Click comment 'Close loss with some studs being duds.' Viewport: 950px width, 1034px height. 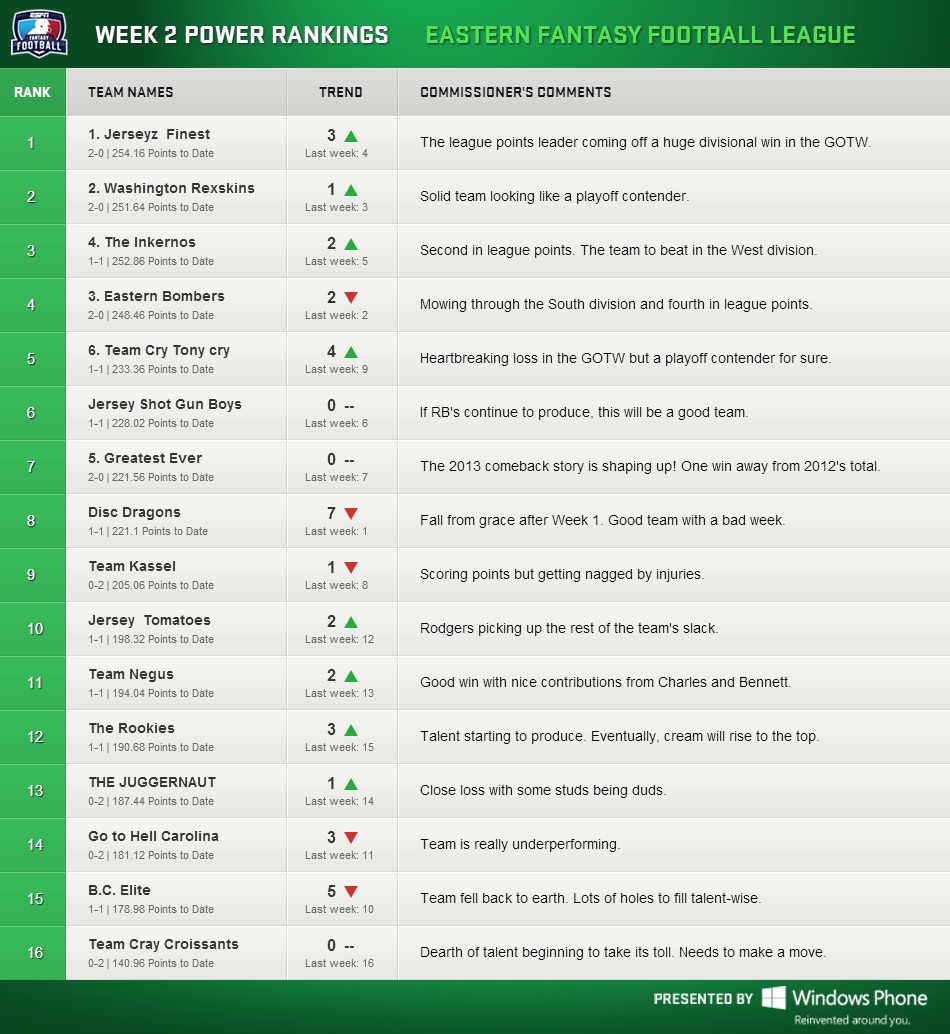point(543,791)
